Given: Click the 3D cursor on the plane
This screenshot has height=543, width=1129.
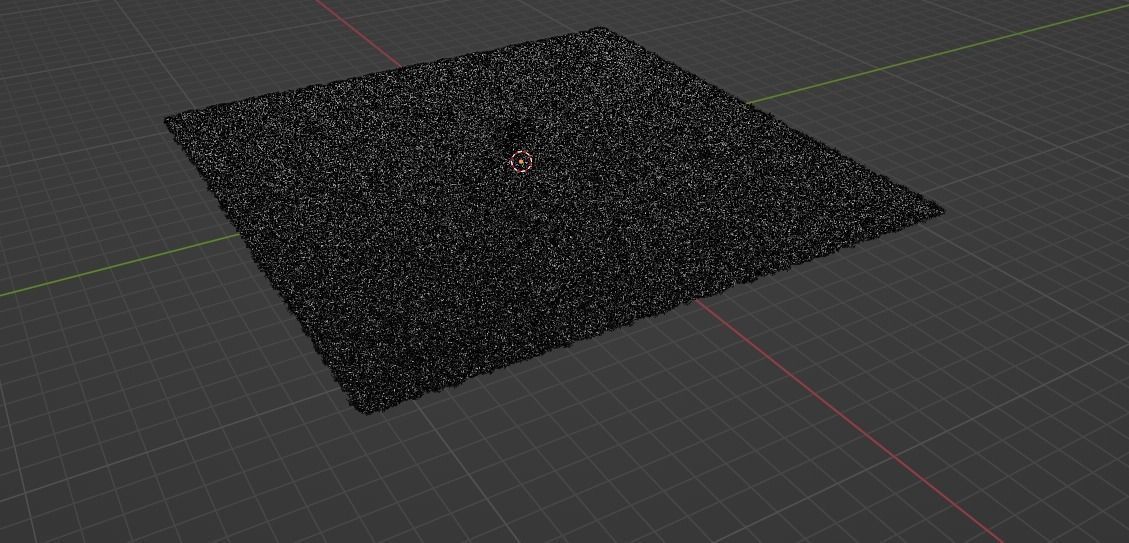Looking at the screenshot, I should [x=521, y=162].
